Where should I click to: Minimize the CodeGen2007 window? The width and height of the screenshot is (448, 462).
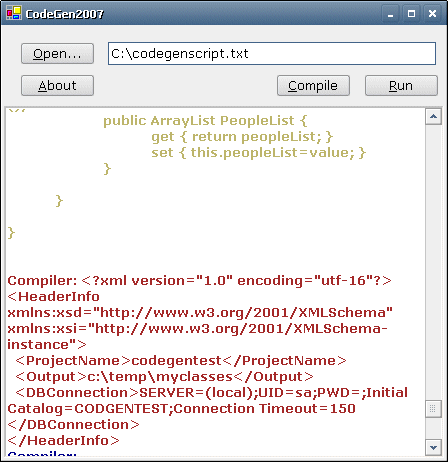pos(390,14)
